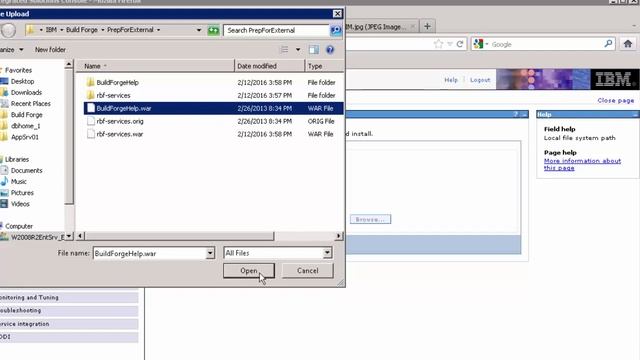Click the change view icon
The width and height of the screenshot is (640, 360).
pos(284,50)
